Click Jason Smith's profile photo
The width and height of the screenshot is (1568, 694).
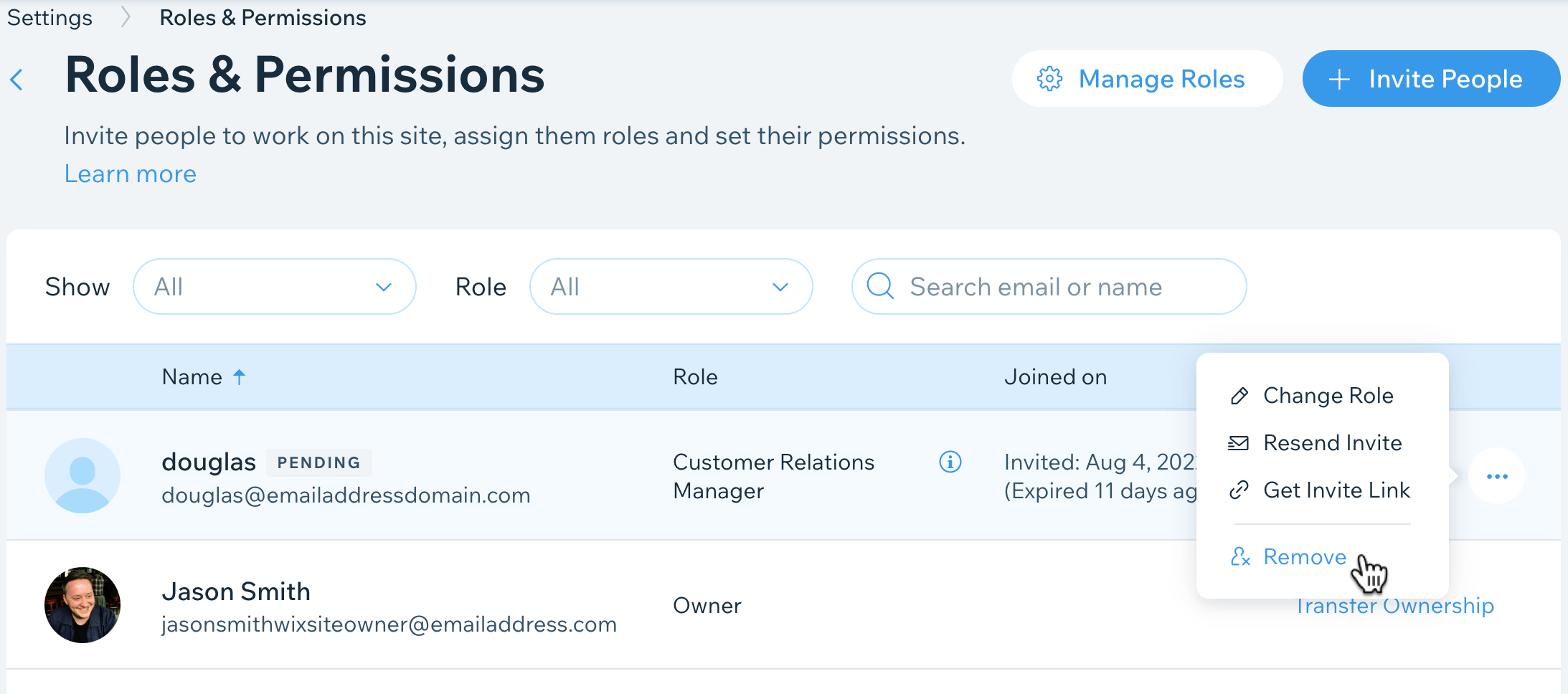click(82, 605)
